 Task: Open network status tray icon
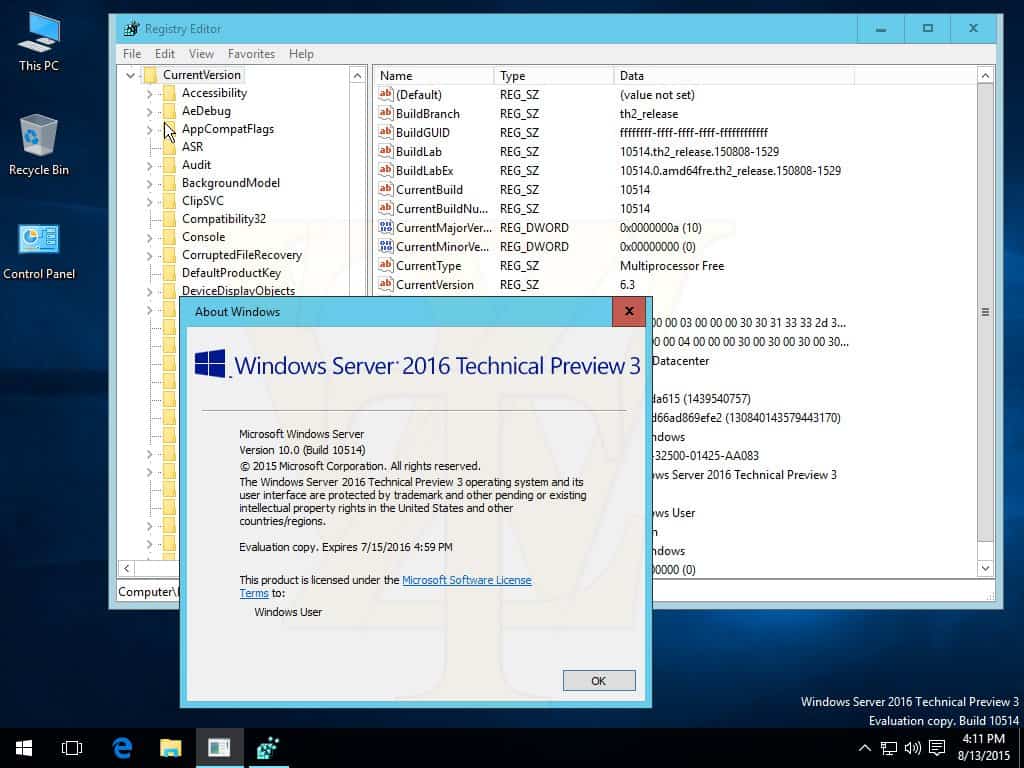pyautogui.click(x=889, y=748)
